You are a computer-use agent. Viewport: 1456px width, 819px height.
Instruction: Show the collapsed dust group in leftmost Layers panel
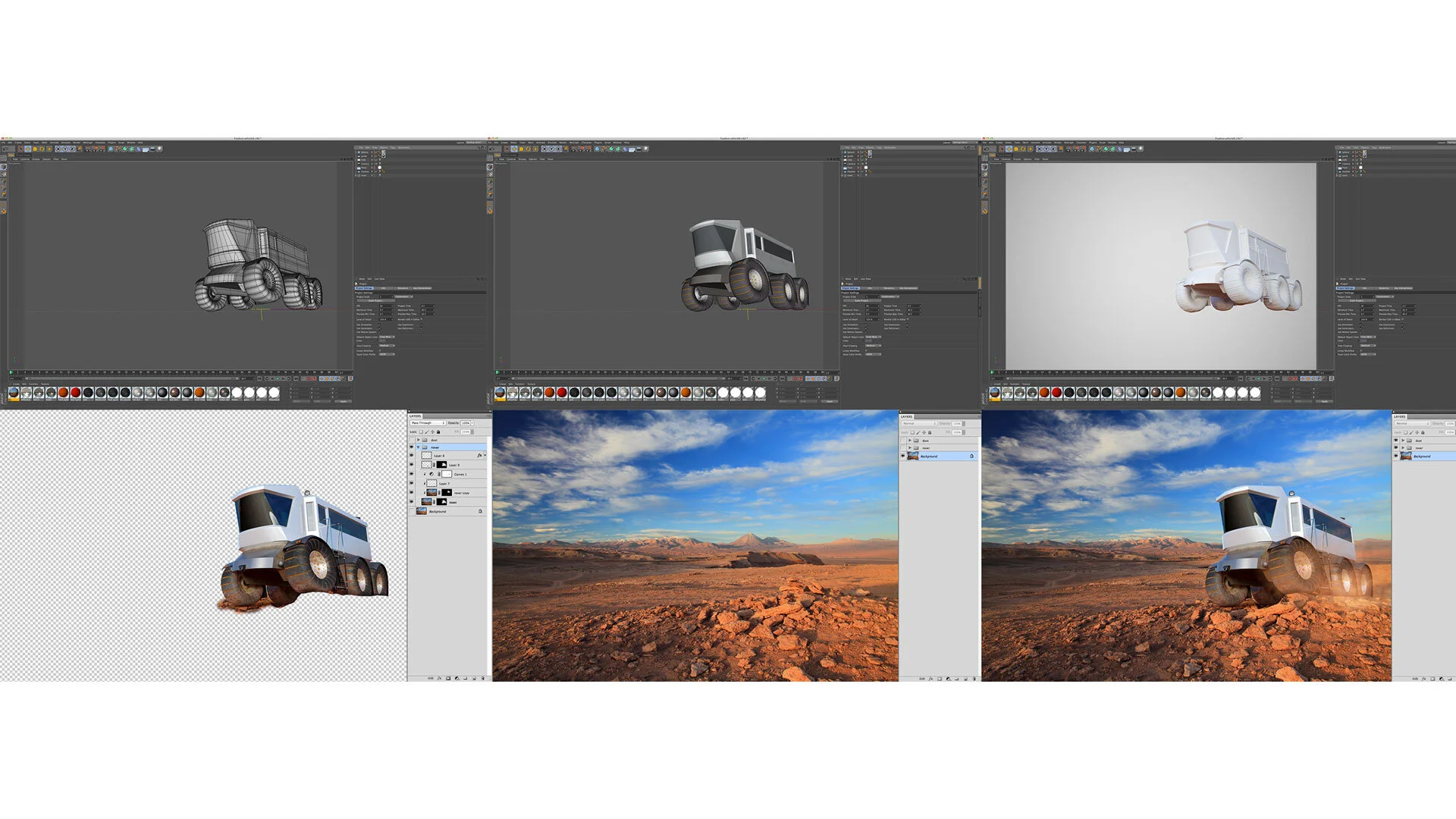412,440
